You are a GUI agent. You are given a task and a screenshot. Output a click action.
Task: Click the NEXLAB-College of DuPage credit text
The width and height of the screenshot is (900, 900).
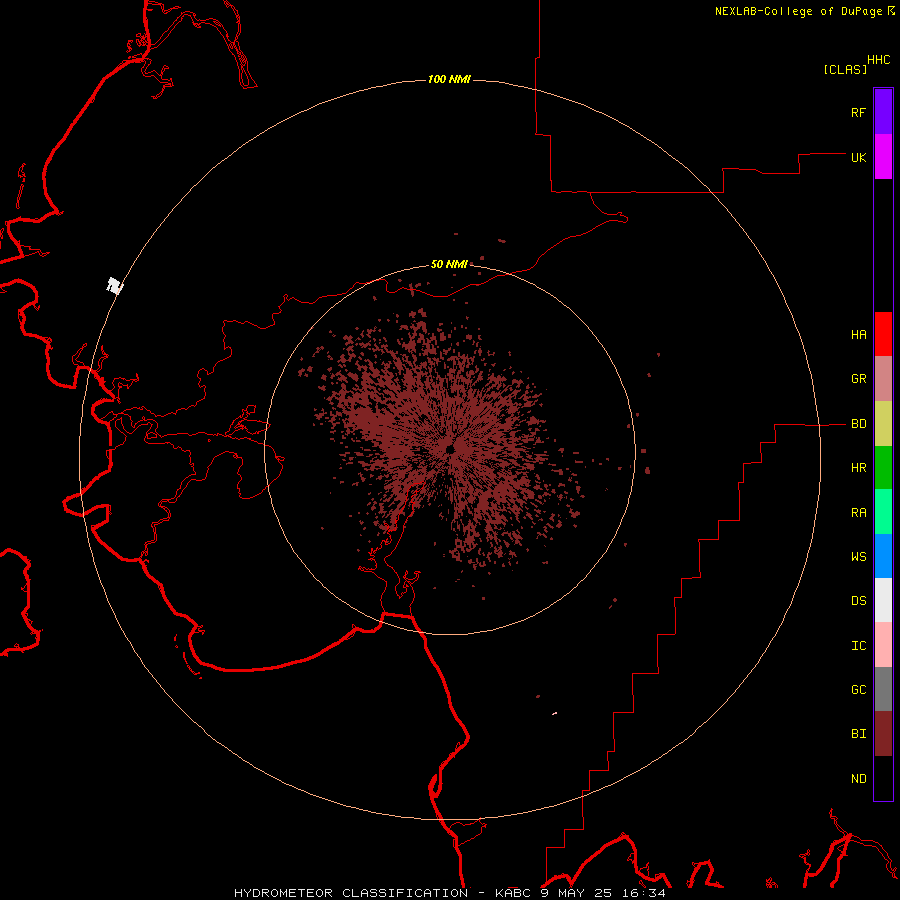click(x=798, y=11)
